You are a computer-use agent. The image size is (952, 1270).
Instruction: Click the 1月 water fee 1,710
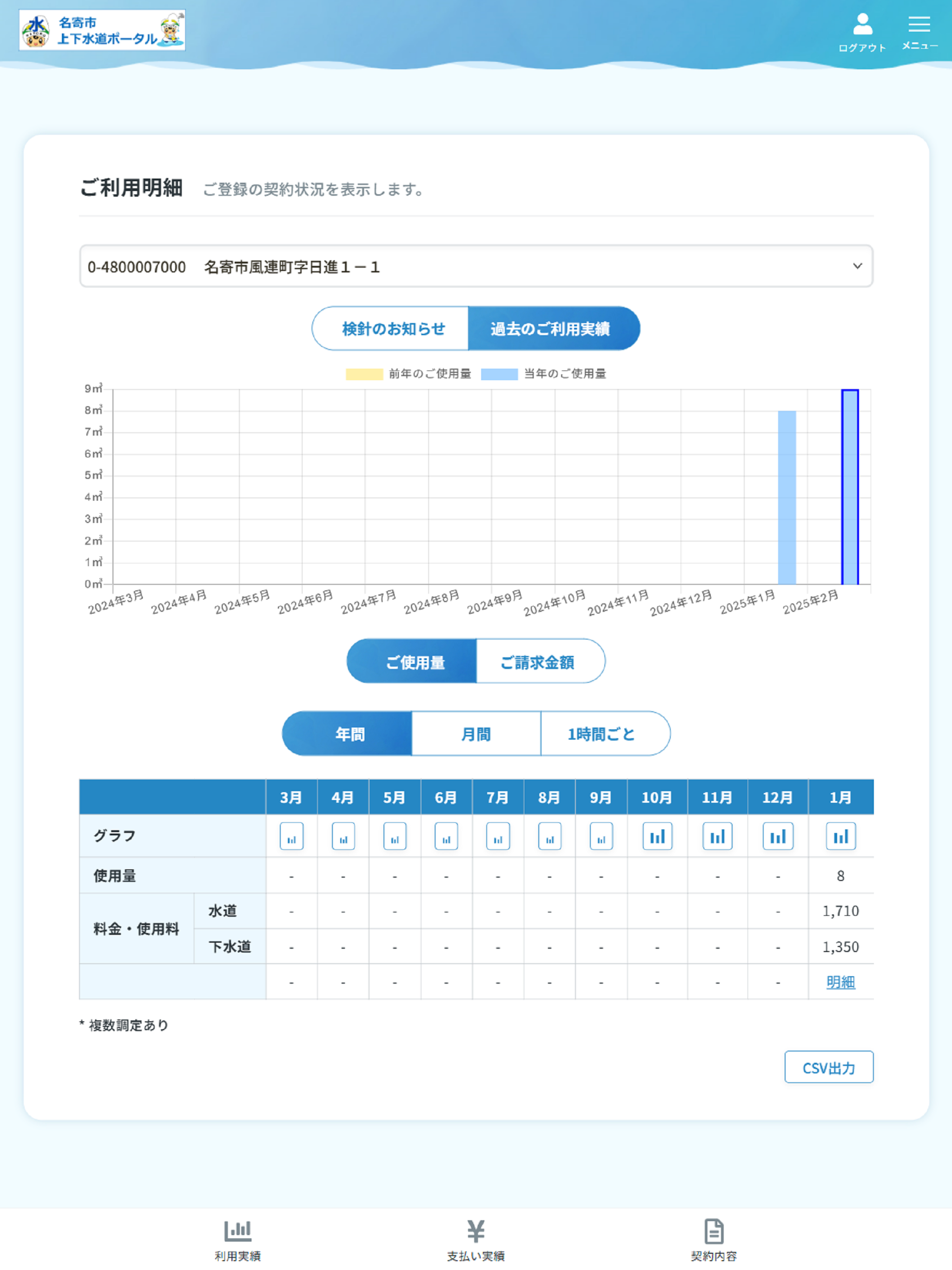pos(840,911)
